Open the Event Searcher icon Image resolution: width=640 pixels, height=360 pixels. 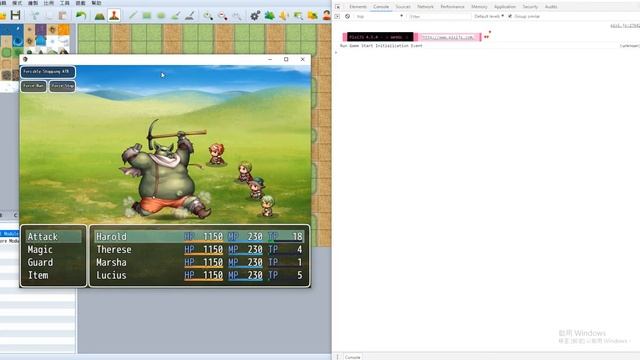298,16
